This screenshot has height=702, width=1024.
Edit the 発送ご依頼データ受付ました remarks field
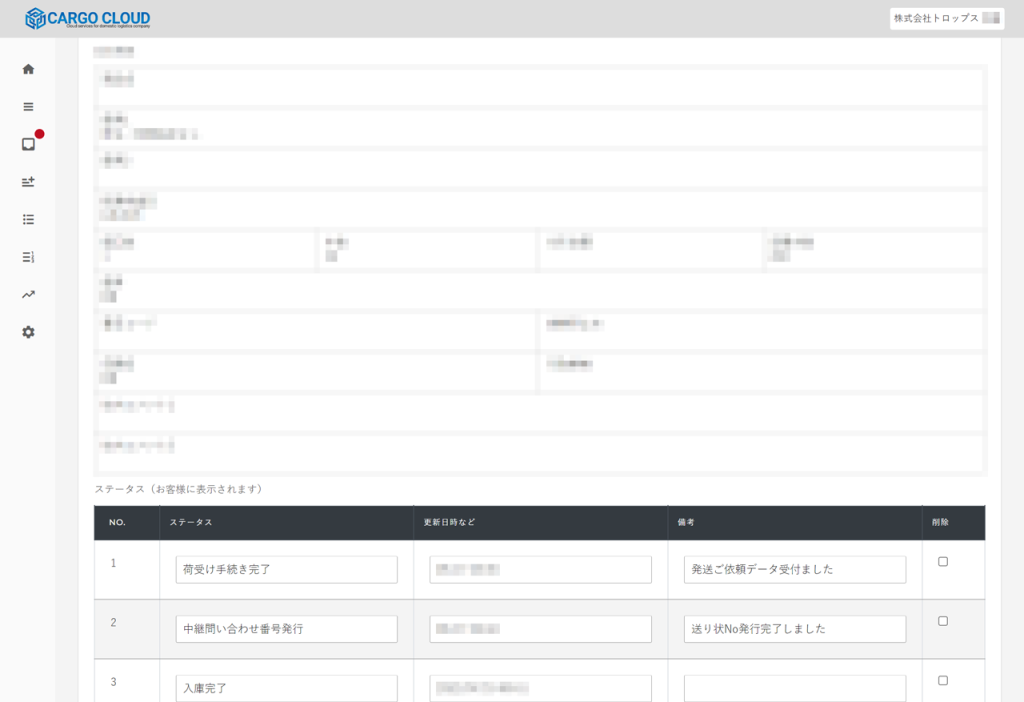(795, 570)
